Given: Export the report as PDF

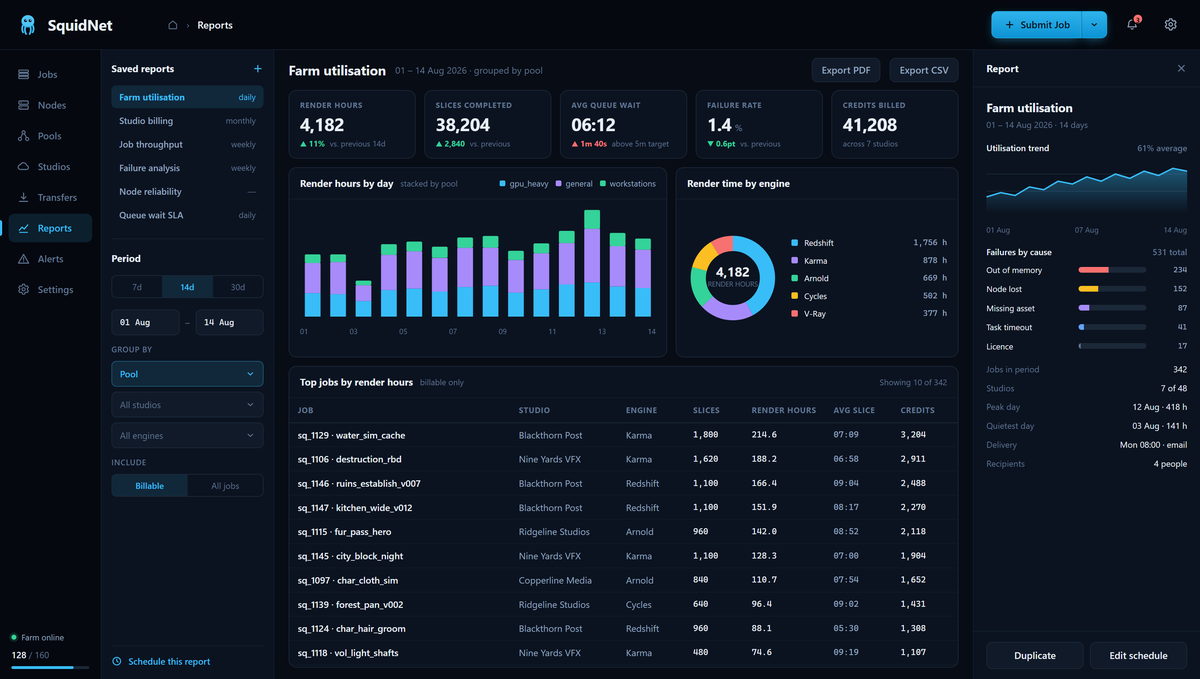Looking at the screenshot, I should coord(846,70).
